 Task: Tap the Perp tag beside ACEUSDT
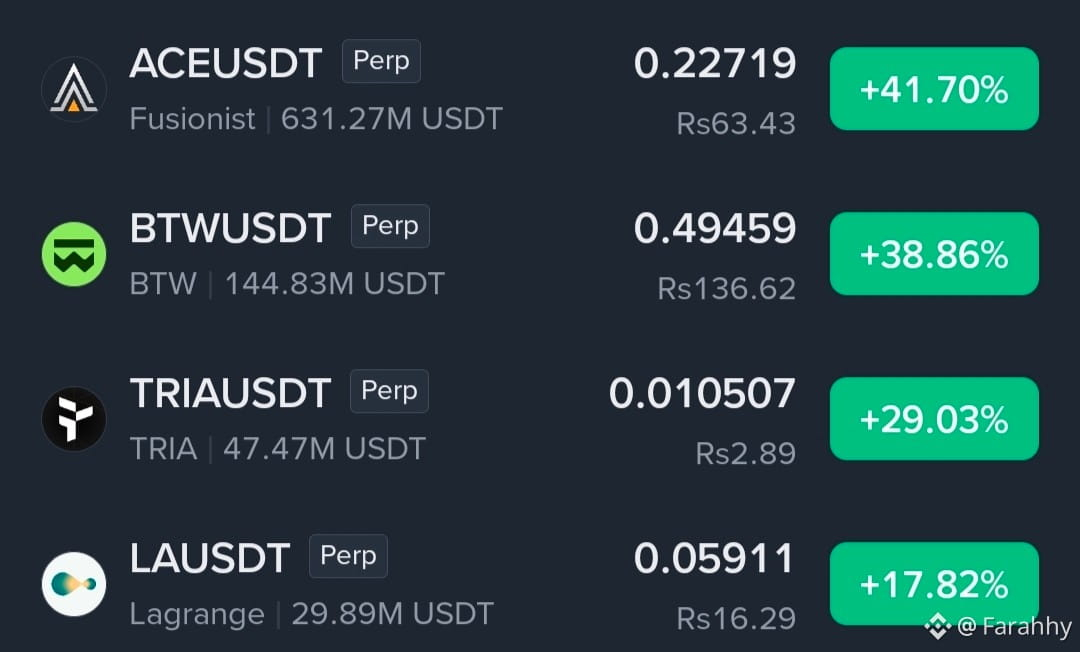point(381,61)
